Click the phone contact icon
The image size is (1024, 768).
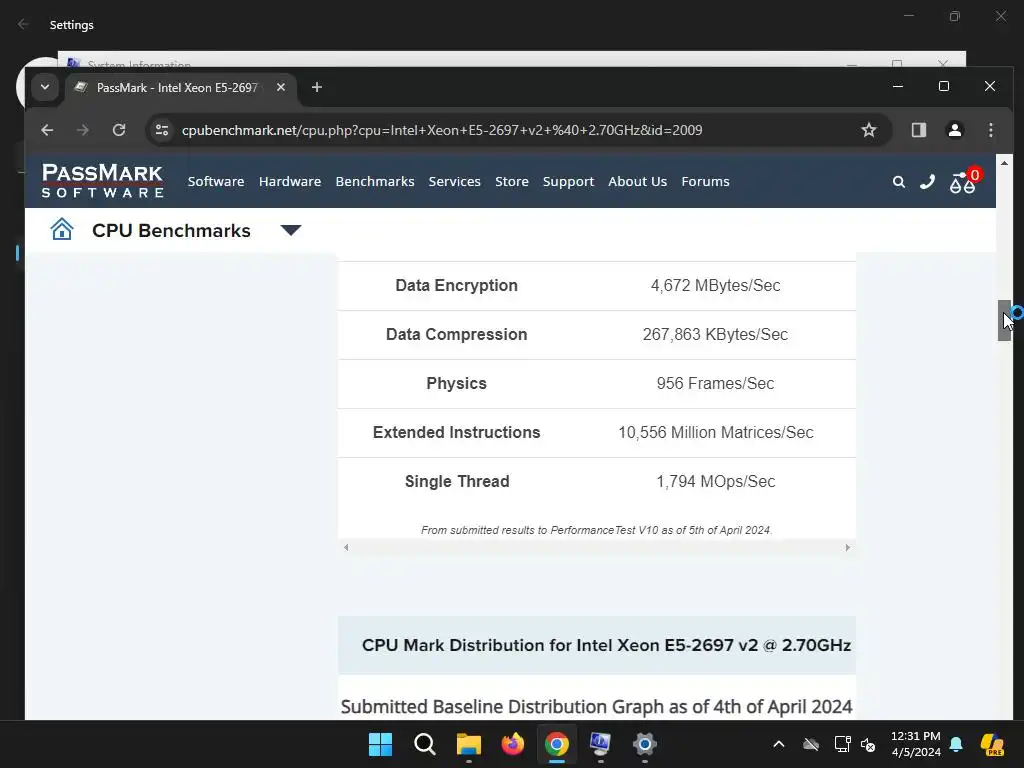(927, 182)
